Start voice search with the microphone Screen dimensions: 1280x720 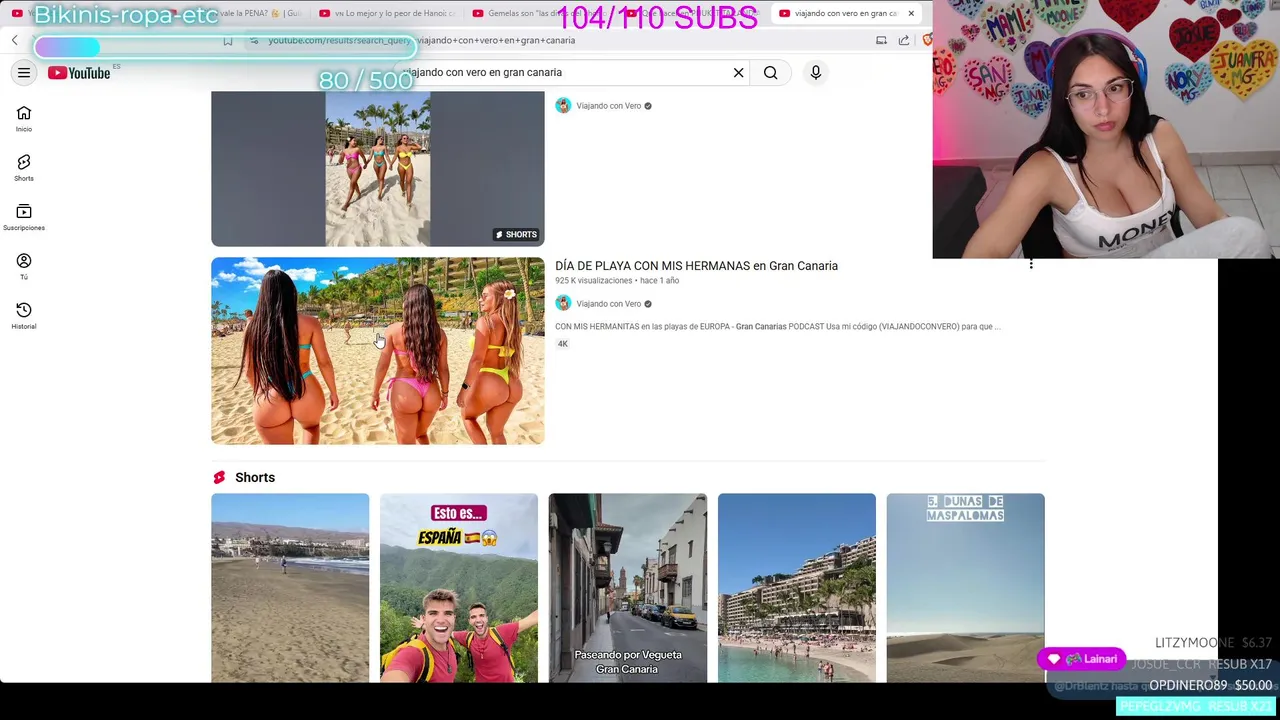coord(816,73)
